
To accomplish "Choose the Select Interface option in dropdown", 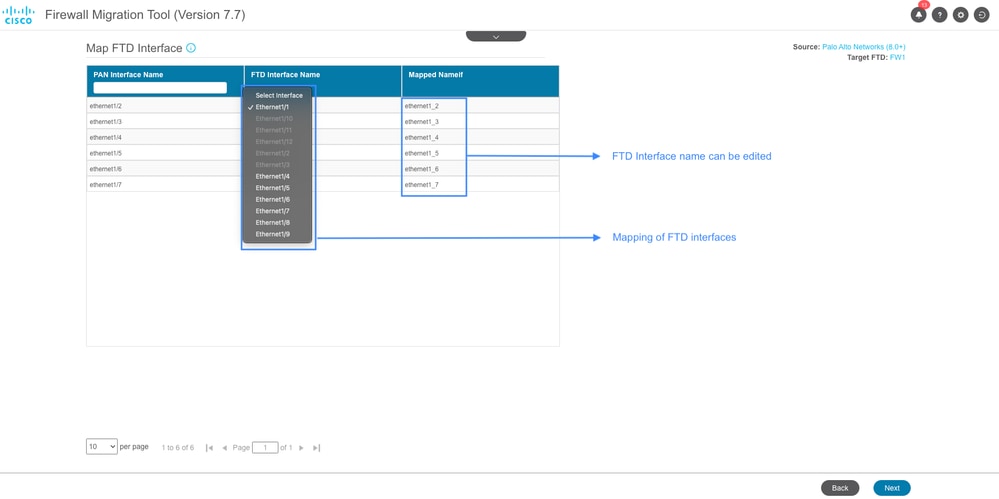I will point(278,96).
